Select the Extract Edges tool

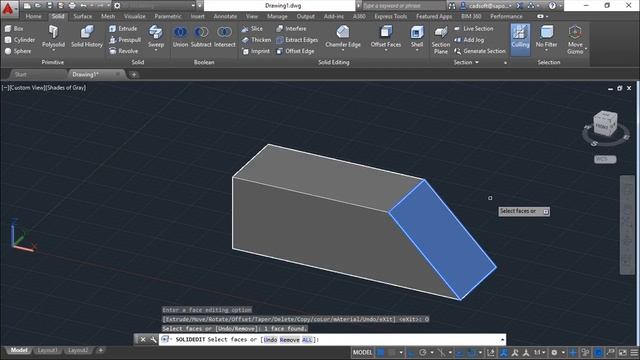coord(297,40)
